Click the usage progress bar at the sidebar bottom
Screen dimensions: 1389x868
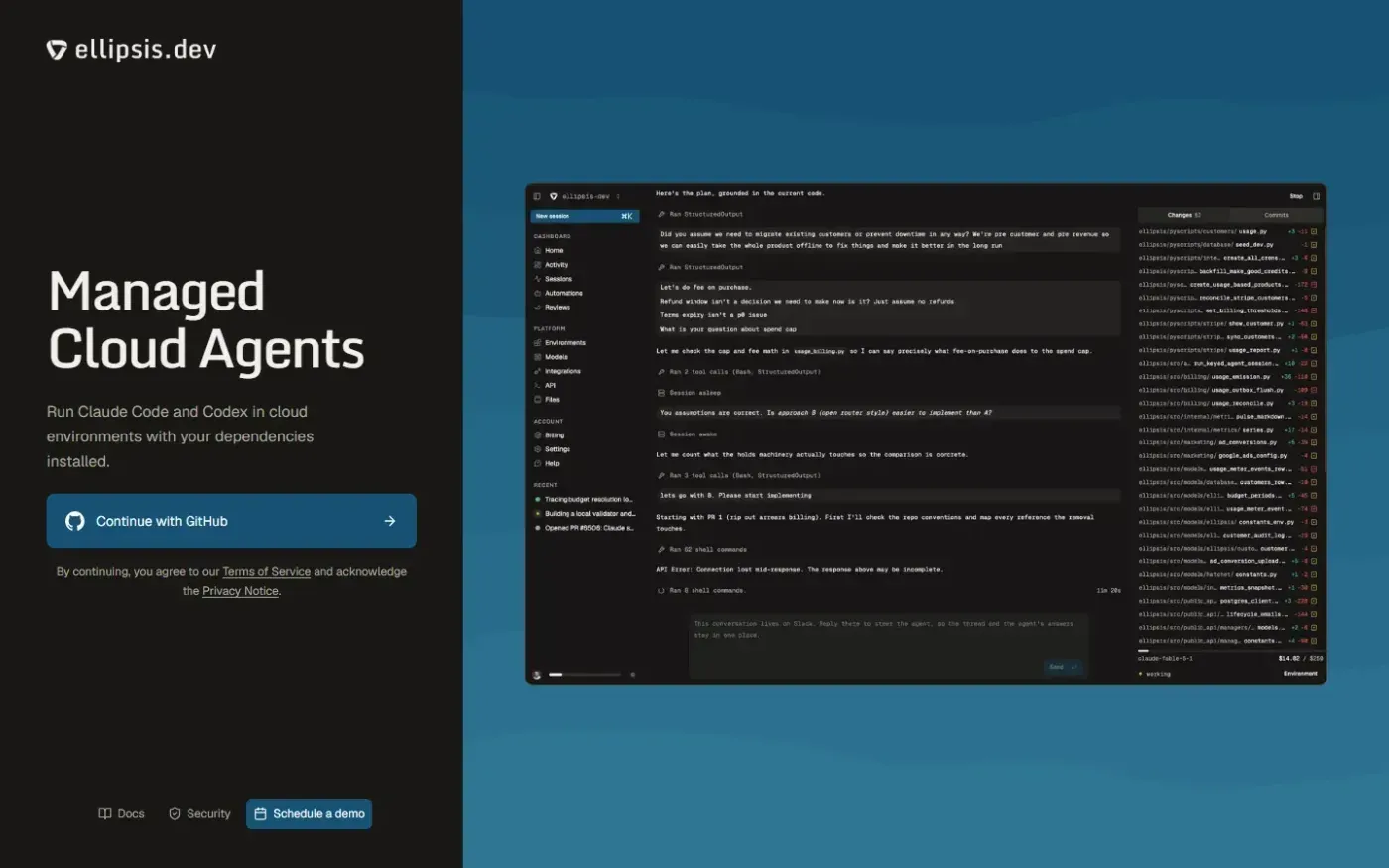point(584,675)
